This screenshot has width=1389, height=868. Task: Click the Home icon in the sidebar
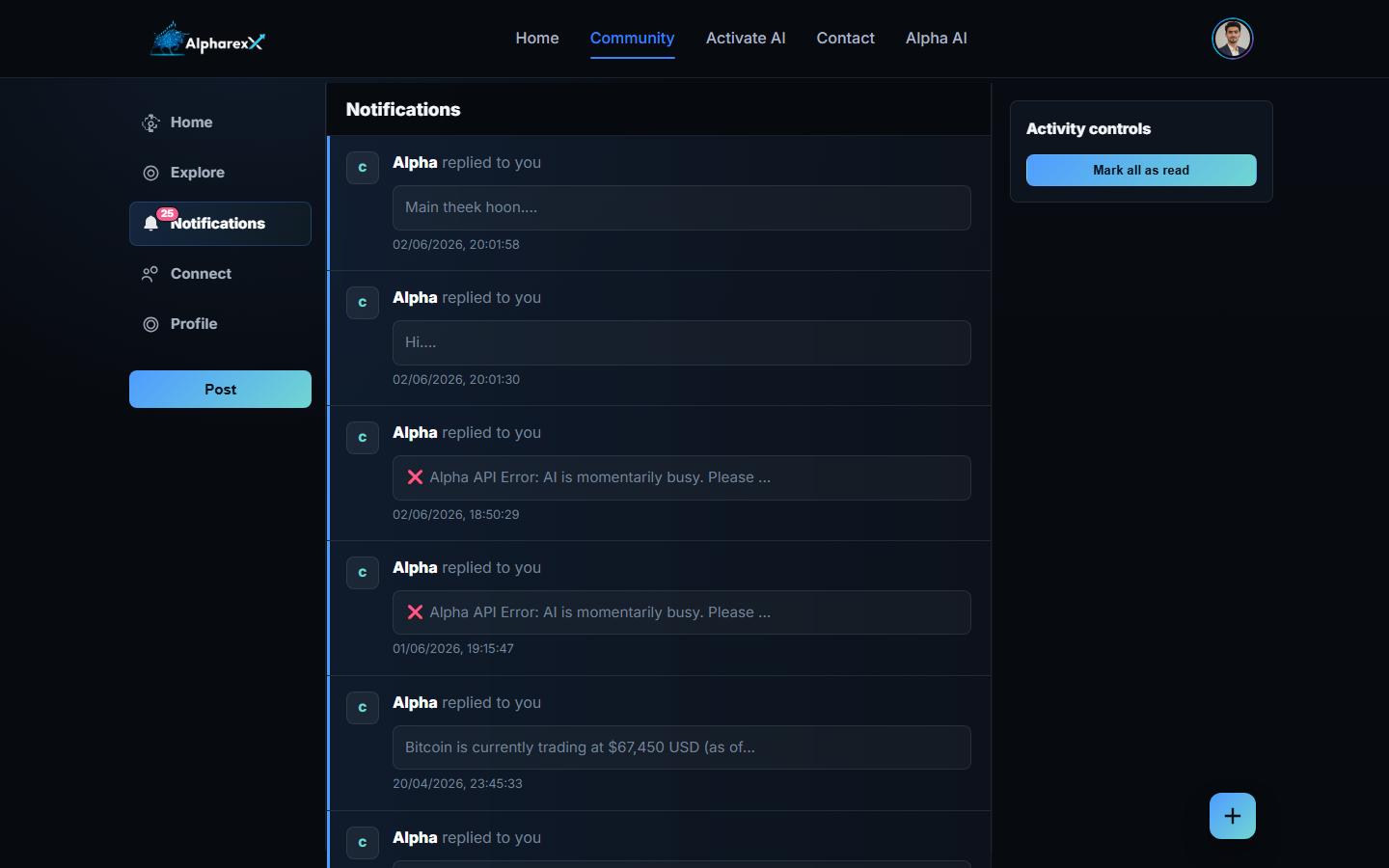[150, 122]
